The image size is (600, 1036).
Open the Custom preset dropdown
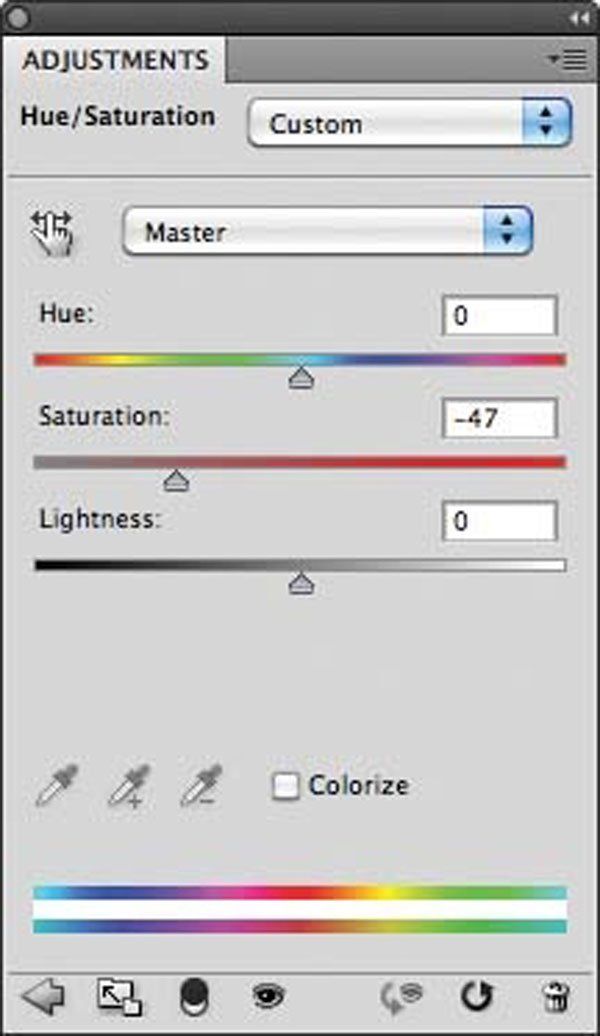410,124
